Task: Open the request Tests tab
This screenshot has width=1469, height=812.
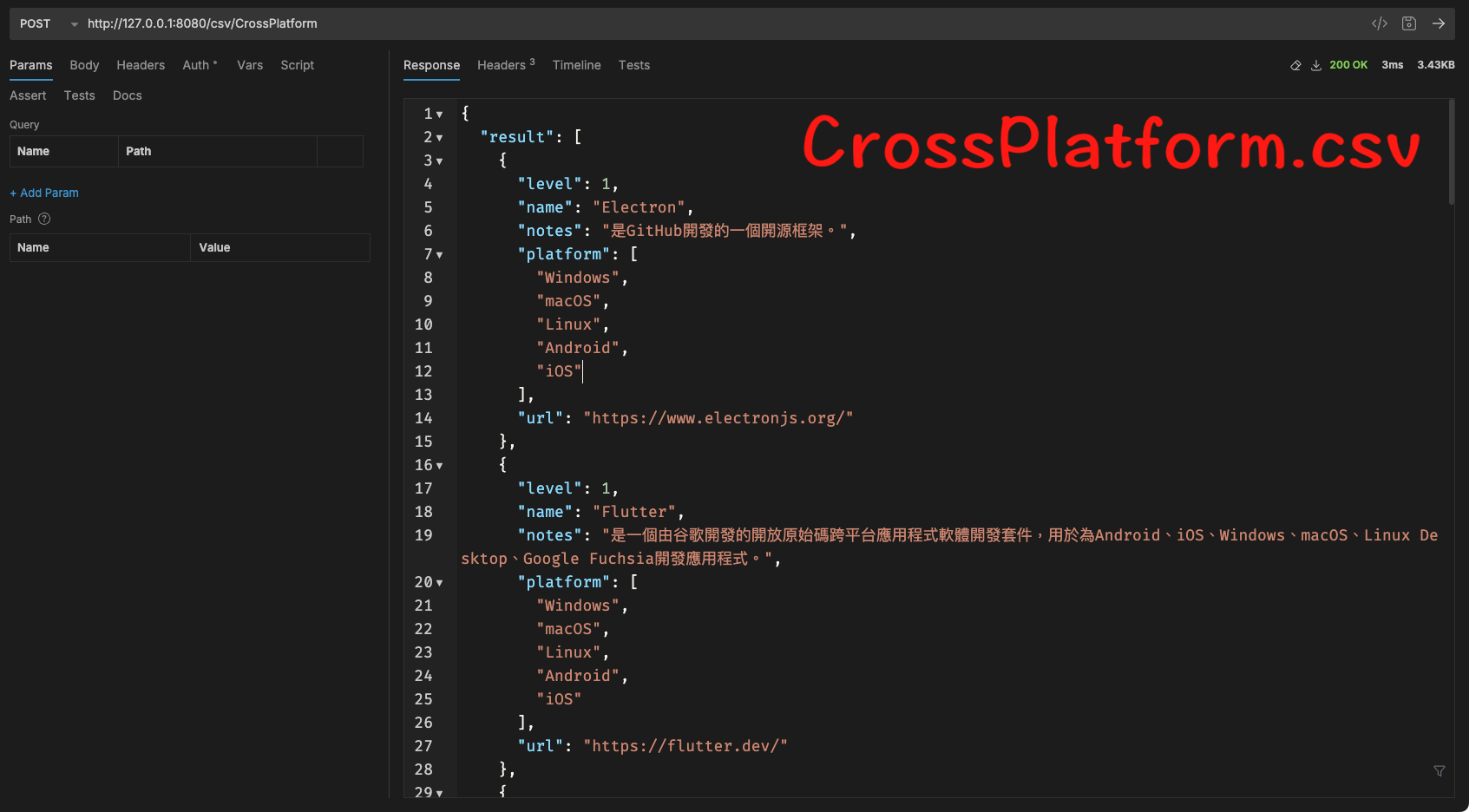Action: (x=79, y=95)
